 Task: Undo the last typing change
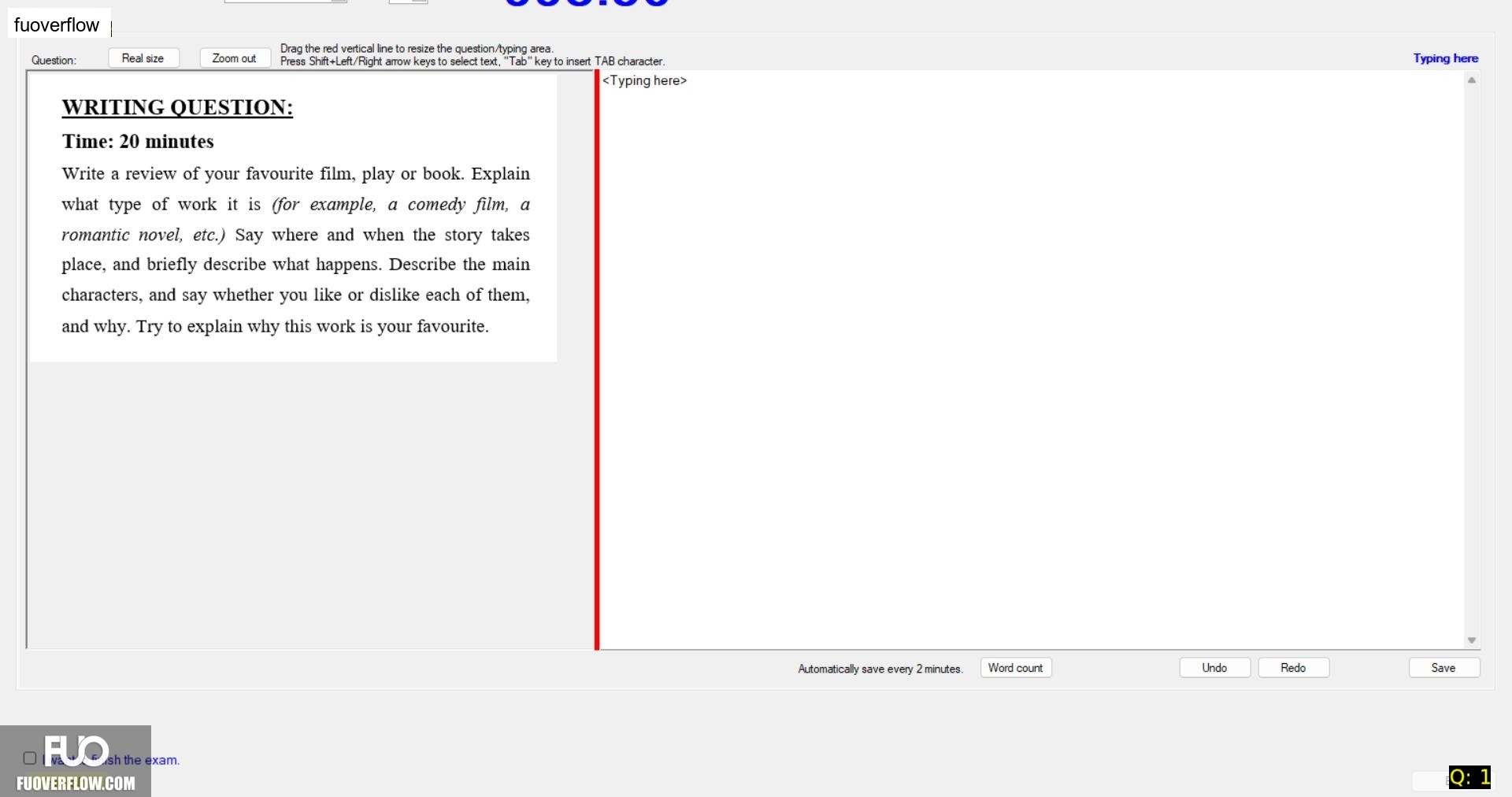click(1215, 668)
